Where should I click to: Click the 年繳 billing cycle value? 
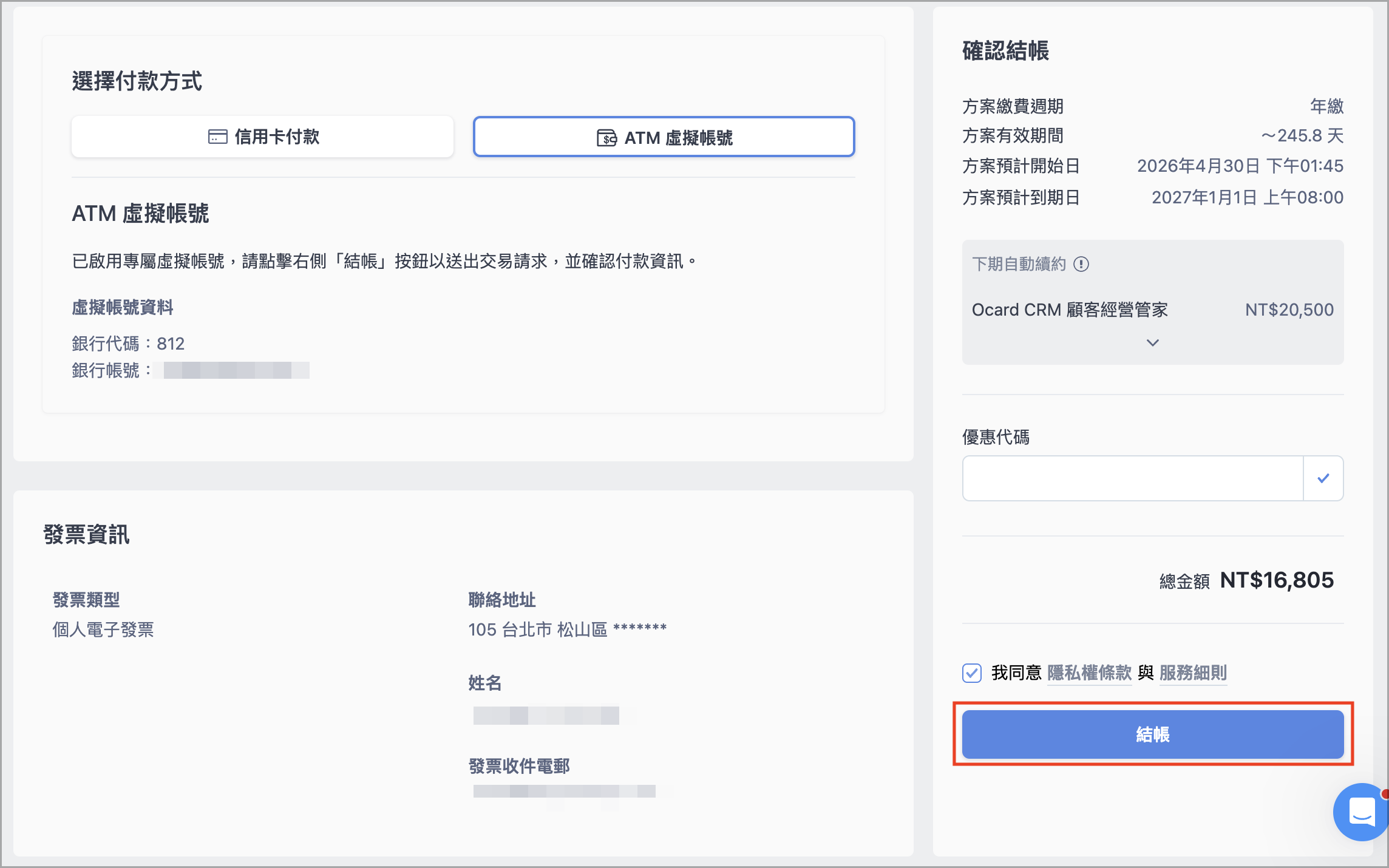pos(1327,106)
